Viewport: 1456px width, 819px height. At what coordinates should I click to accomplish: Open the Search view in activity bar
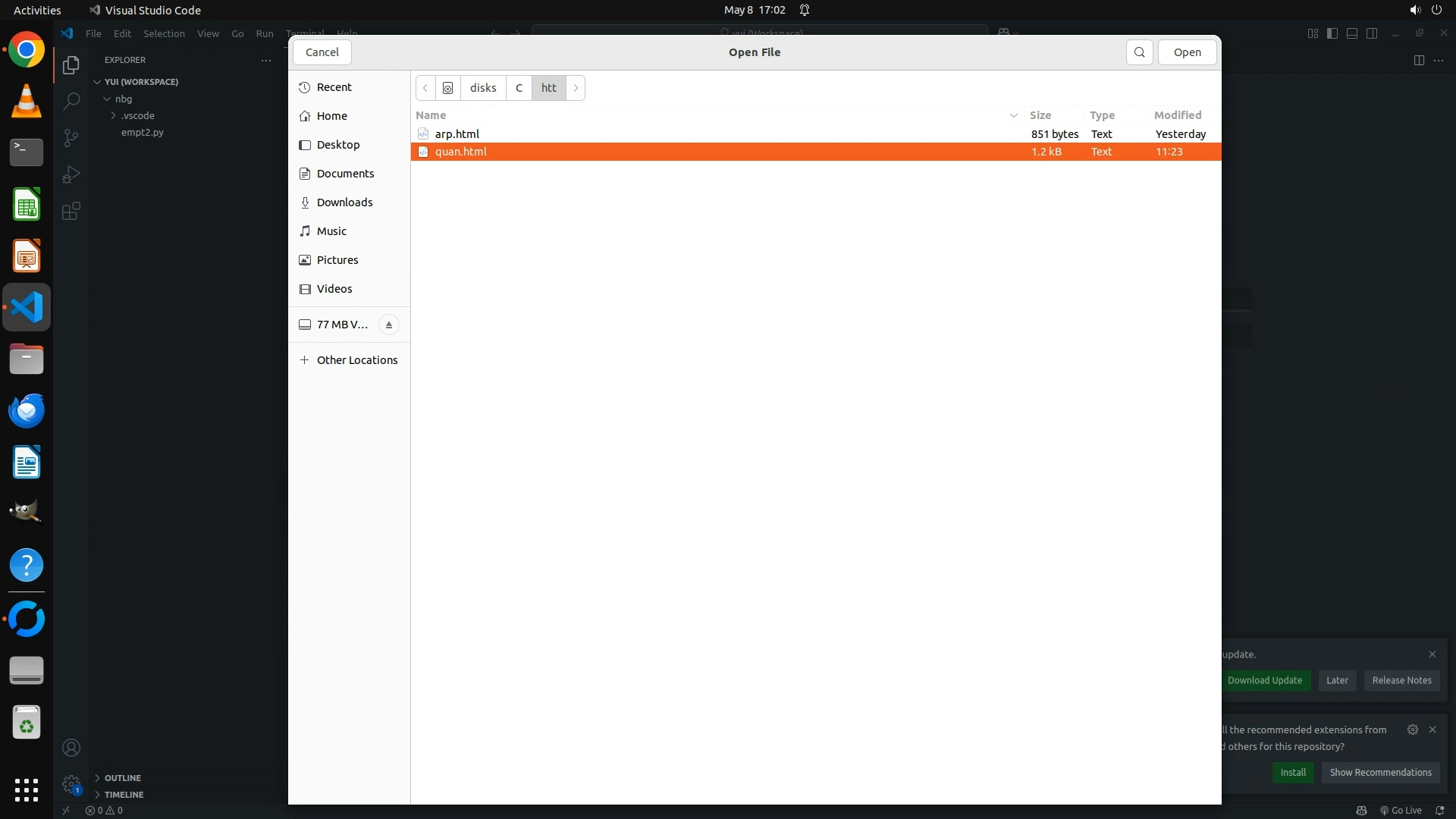pos(71,101)
